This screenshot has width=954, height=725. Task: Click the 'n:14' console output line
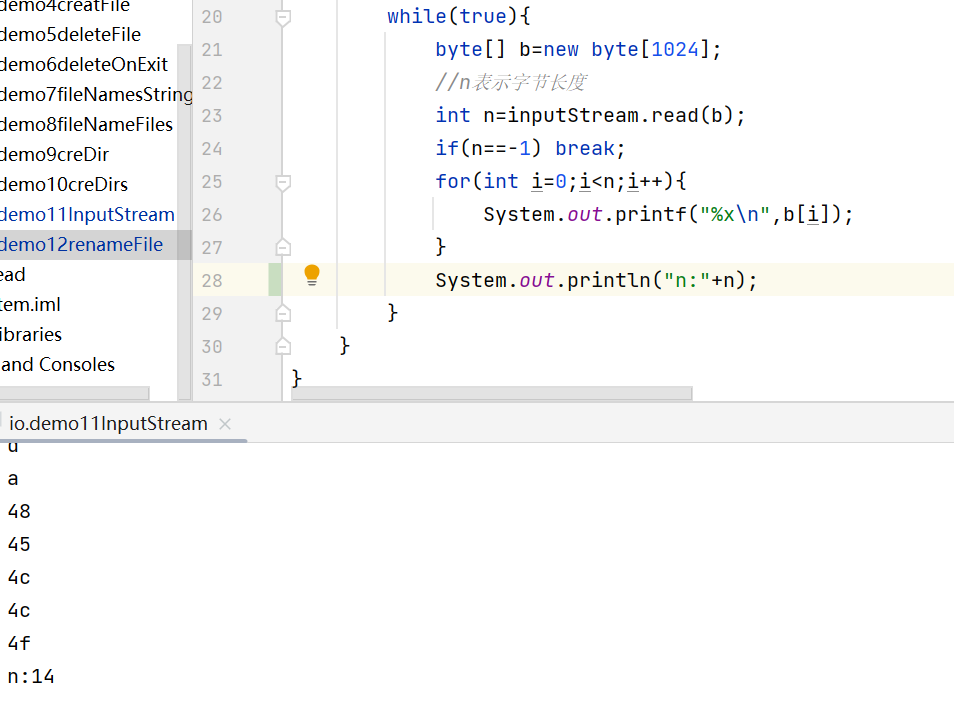pyautogui.click(x=31, y=676)
